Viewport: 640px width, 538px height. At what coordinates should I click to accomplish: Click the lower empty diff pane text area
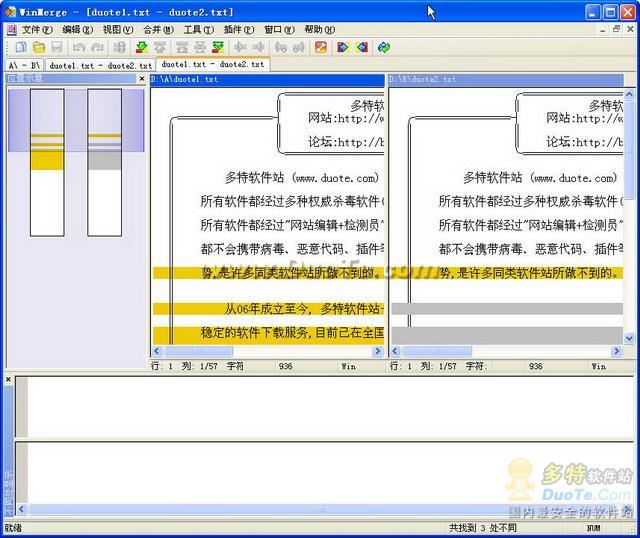[330, 474]
